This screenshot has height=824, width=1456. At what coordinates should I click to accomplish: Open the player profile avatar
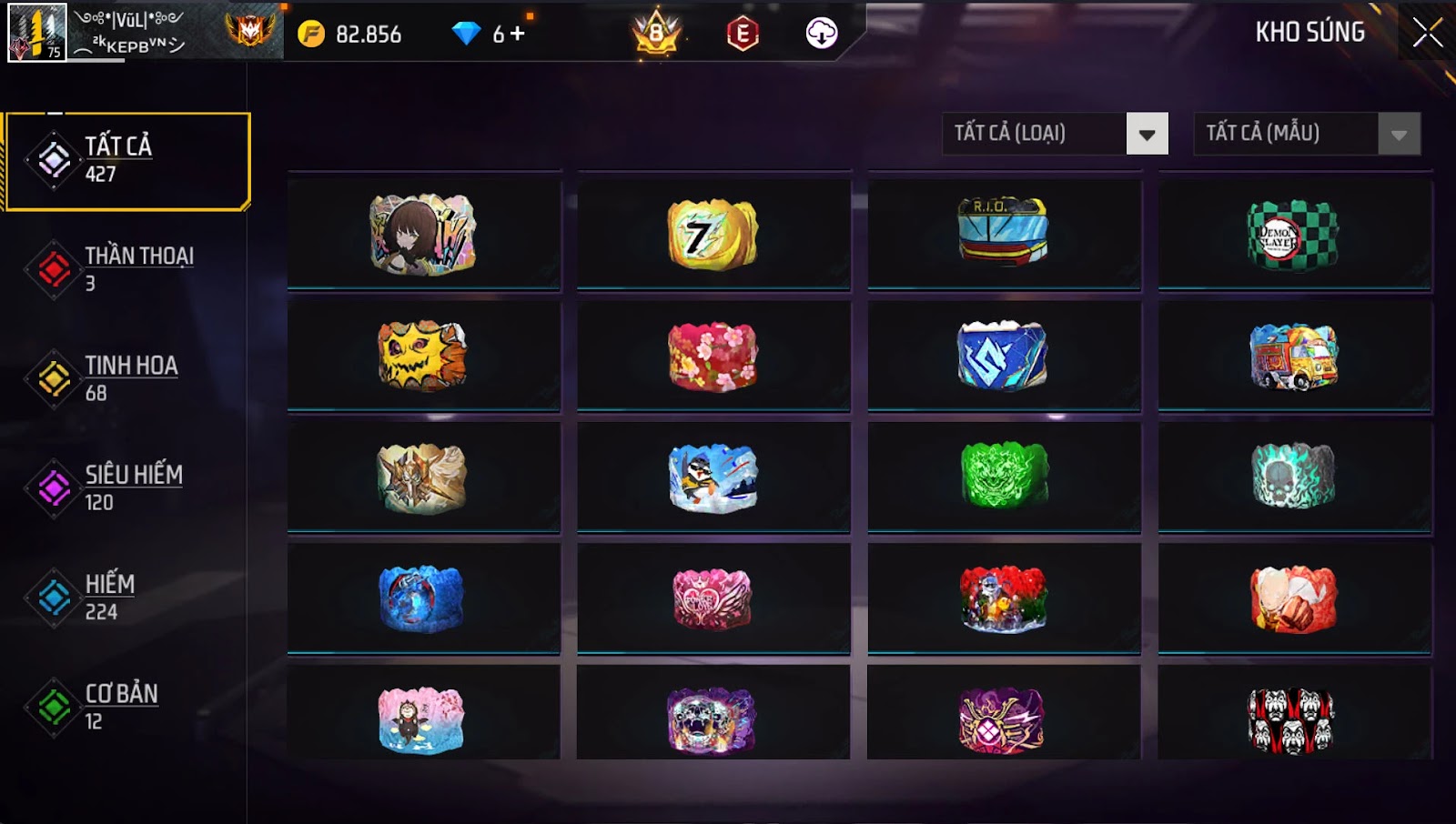pos(37,33)
